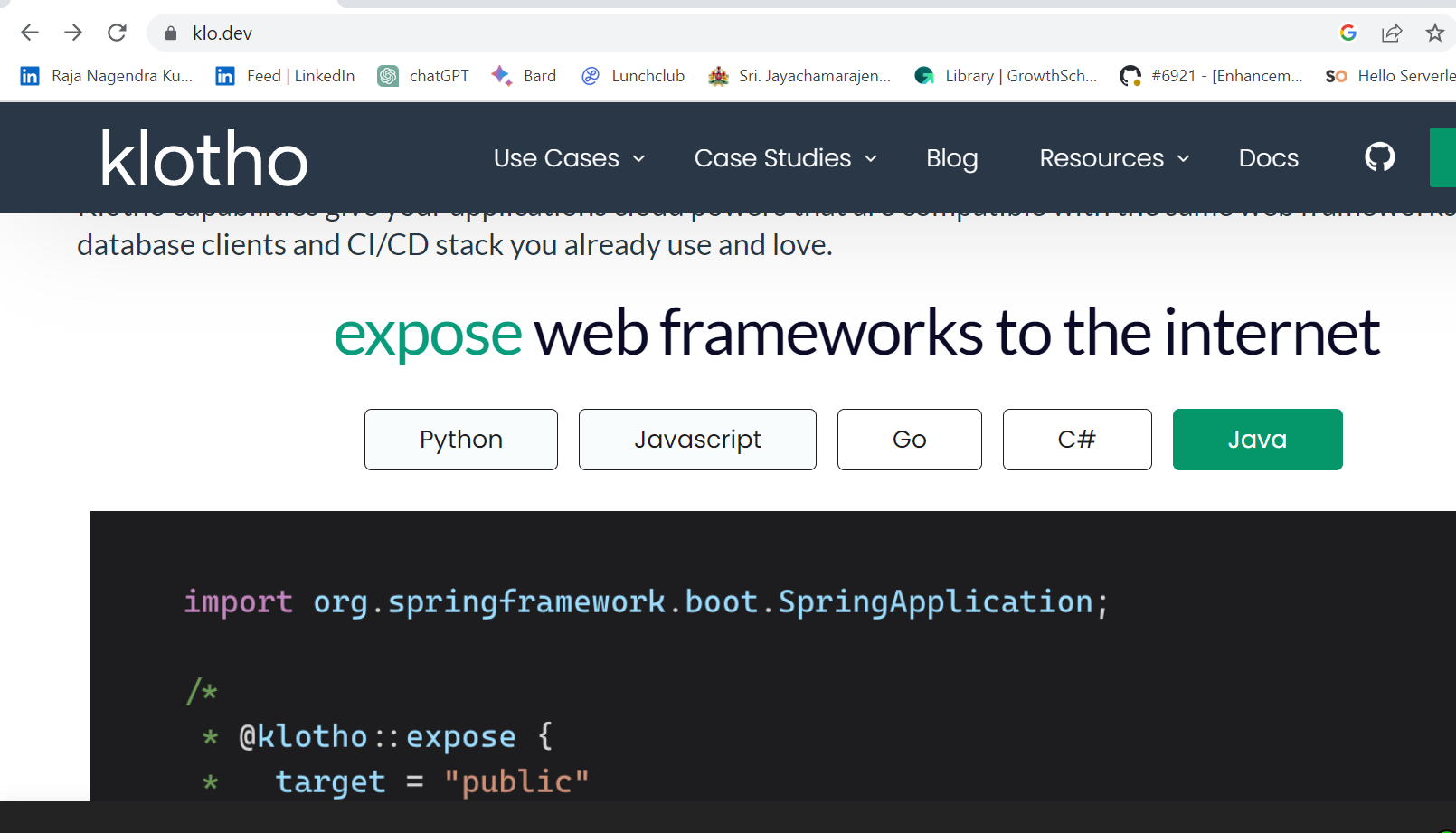Open the Feed | LinkedIn bookmark
The height and width of the screenshot is (833, 1456).
[x=284, y=76]
